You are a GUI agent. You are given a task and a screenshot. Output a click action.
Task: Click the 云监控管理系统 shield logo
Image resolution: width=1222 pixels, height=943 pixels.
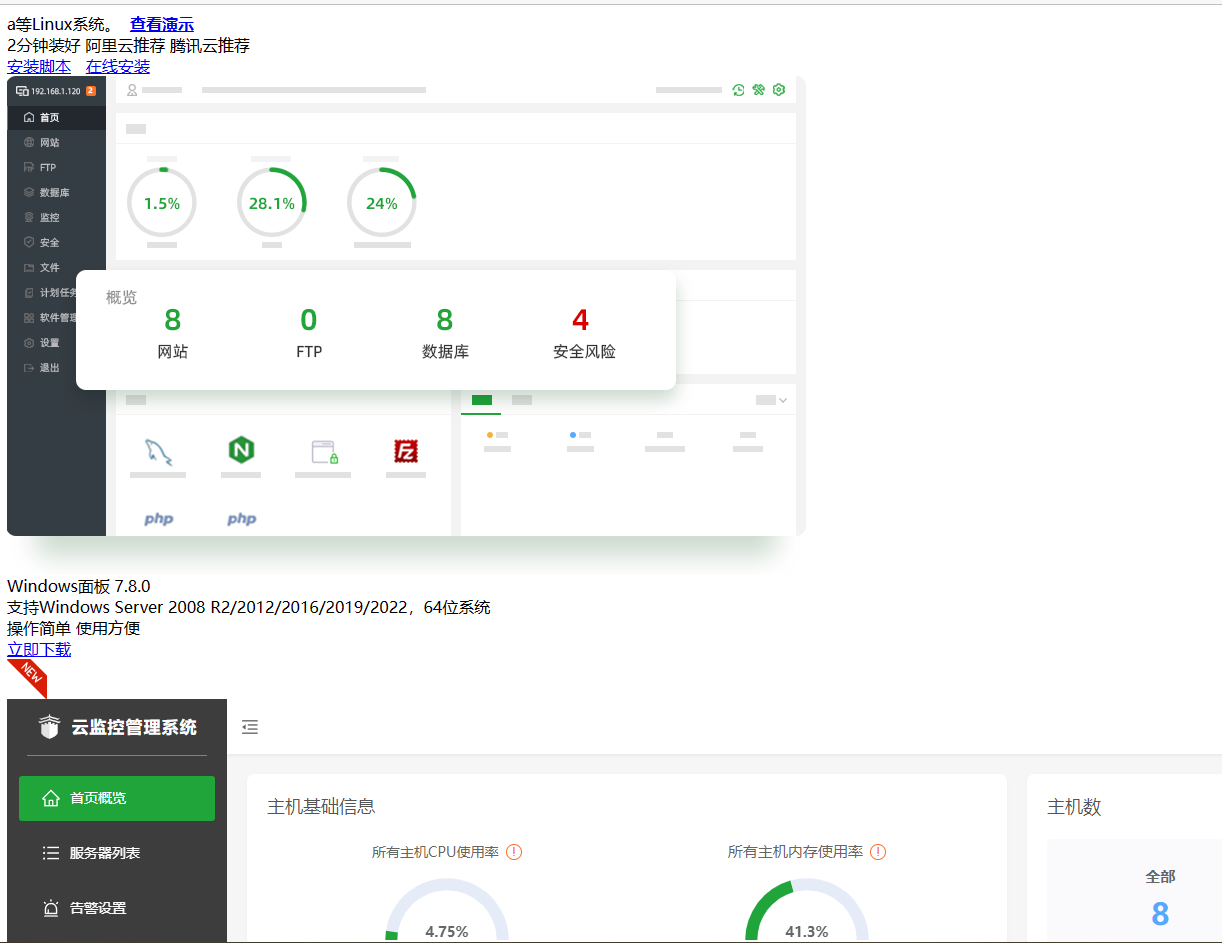[x=49, y=727]
